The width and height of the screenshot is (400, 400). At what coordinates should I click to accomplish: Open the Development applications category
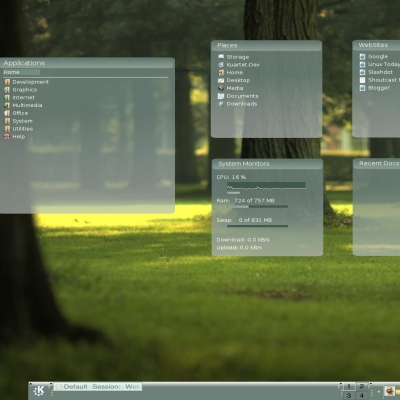click(x=26, y=82)
